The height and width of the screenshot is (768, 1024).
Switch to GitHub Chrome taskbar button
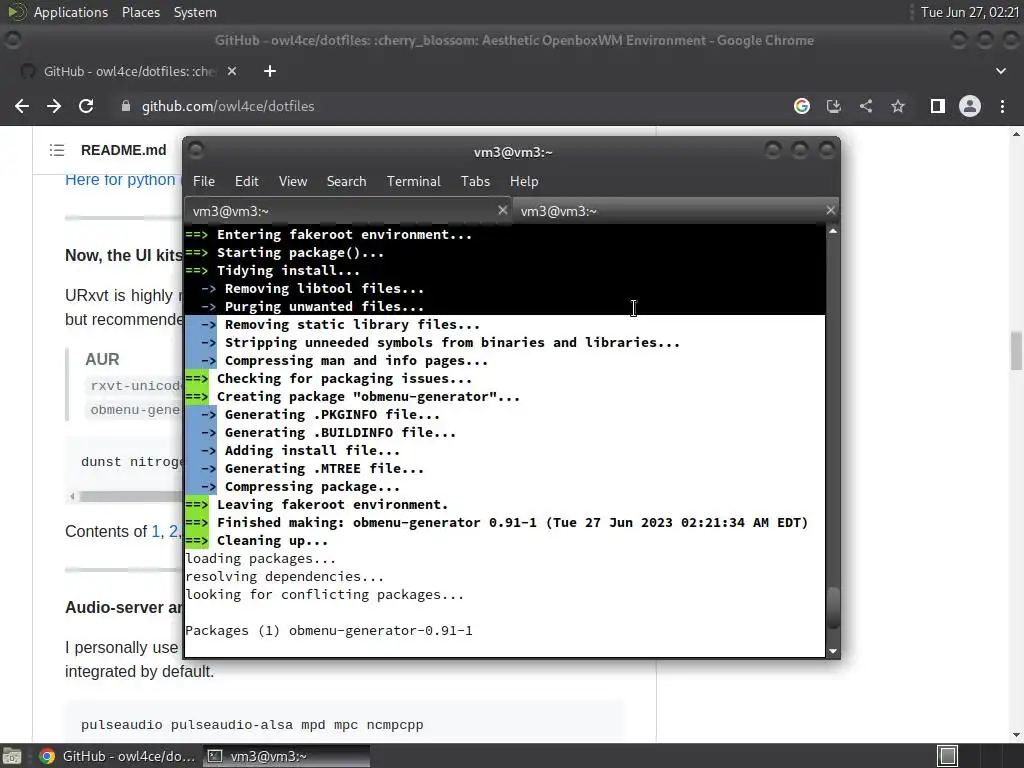pyautogui.click(x=118, y=756)
